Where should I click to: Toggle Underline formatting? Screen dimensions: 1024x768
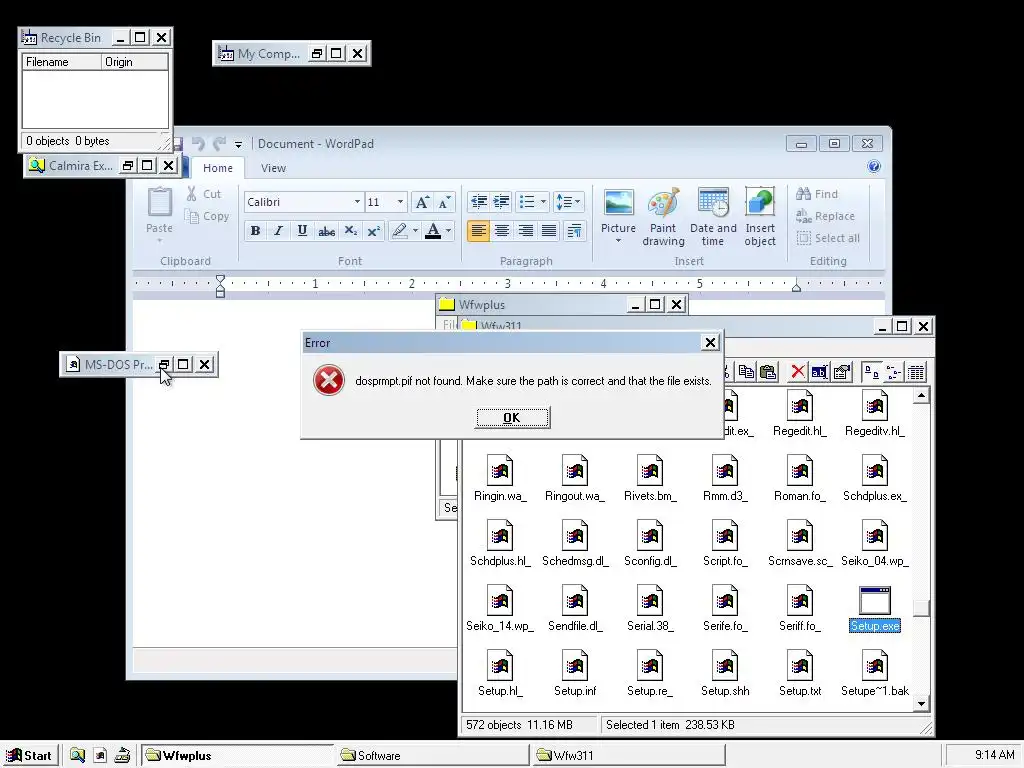(x=302, y=231)
